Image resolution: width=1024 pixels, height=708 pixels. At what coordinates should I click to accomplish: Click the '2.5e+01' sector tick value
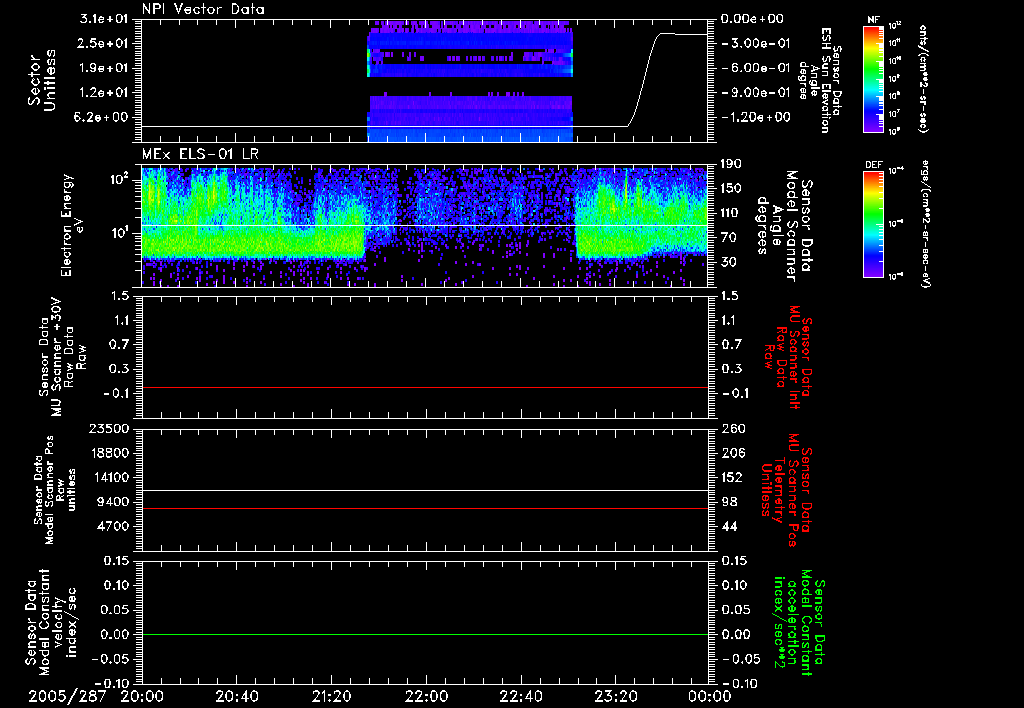coord(104,43)
